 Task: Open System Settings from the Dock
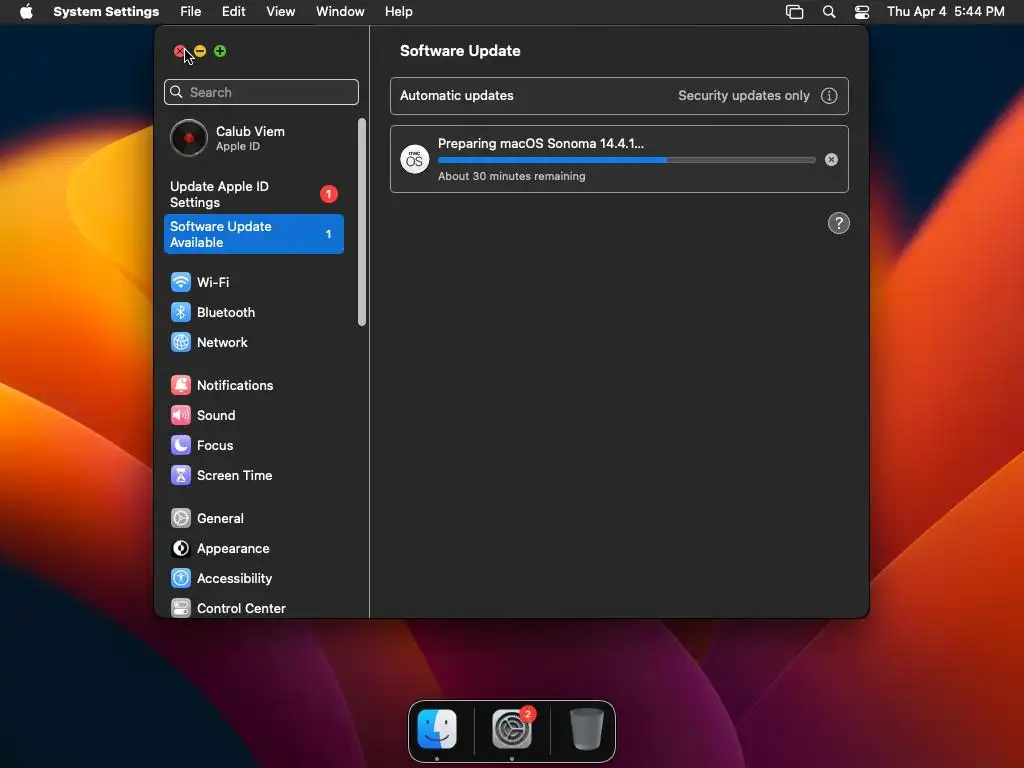[x=512, y=729]
